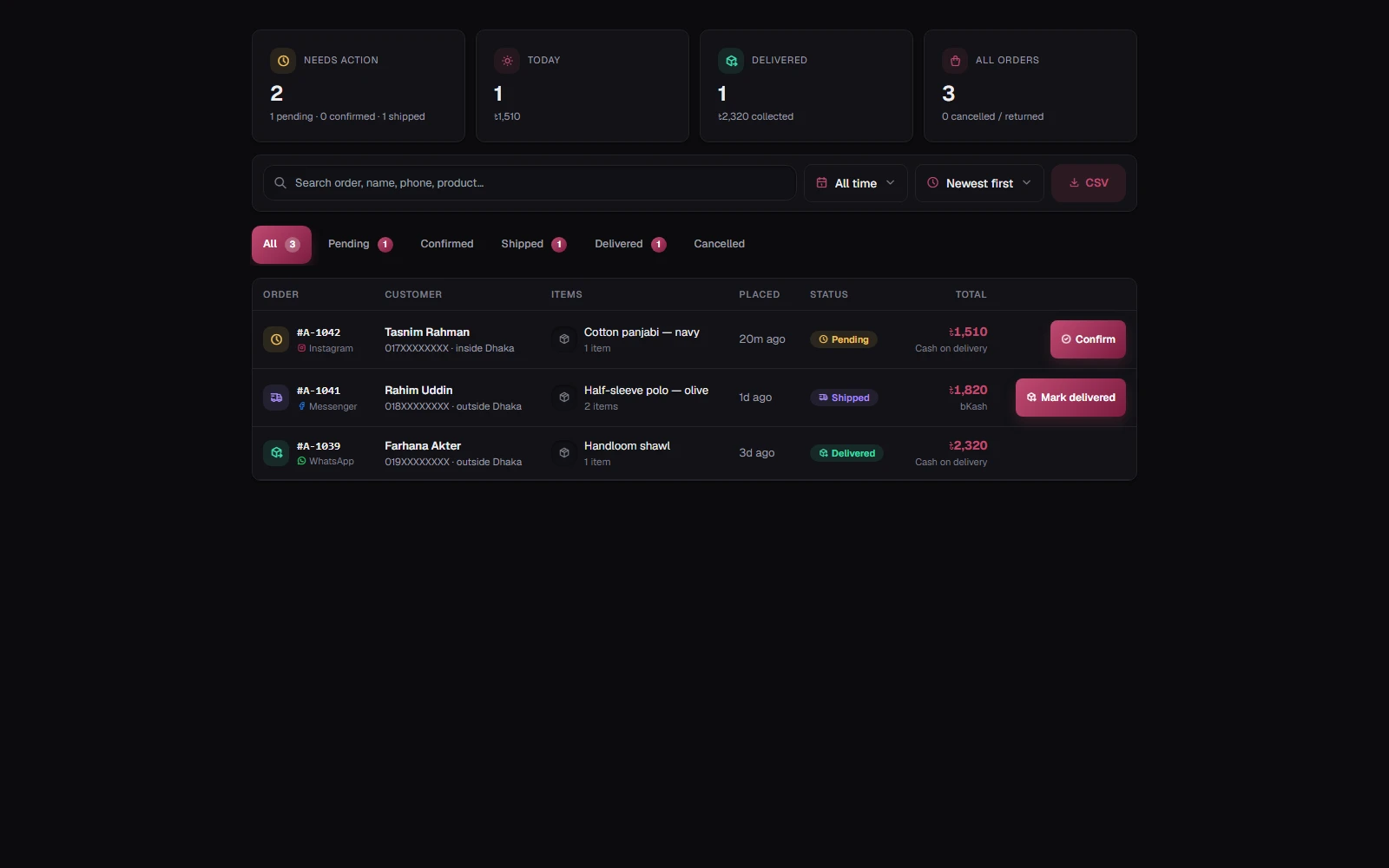Switch to the Cancelled tab
The height and width of the screenshot is (868, 1389).
(720, 244)
